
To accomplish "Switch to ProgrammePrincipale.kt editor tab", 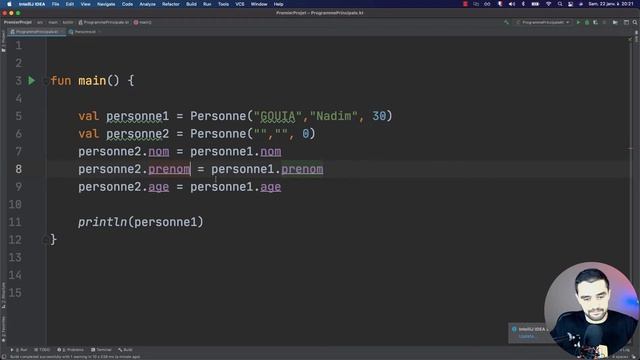I will coord(36,31).
